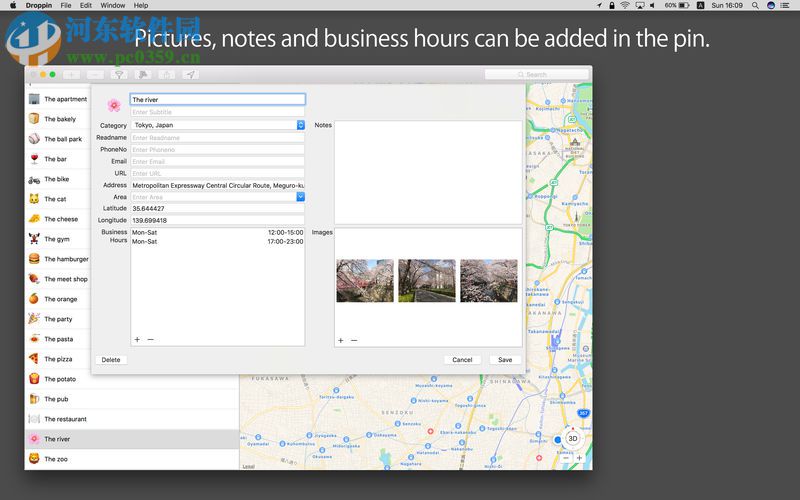Open the Category dropdown showing Tokyo, Japan
800x500 pixels.
coord(300,125)
